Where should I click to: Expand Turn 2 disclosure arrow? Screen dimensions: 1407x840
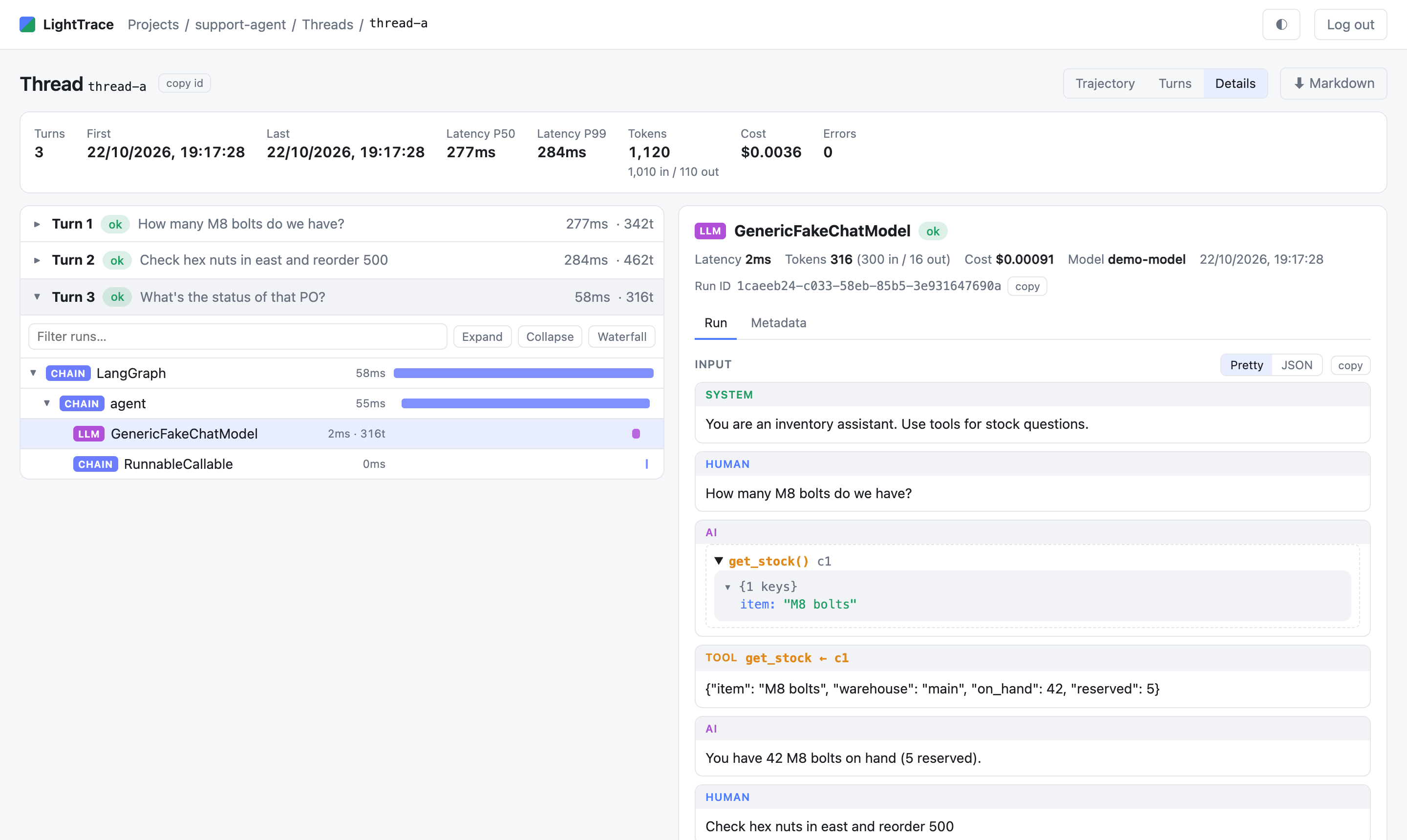click(37, 260)
